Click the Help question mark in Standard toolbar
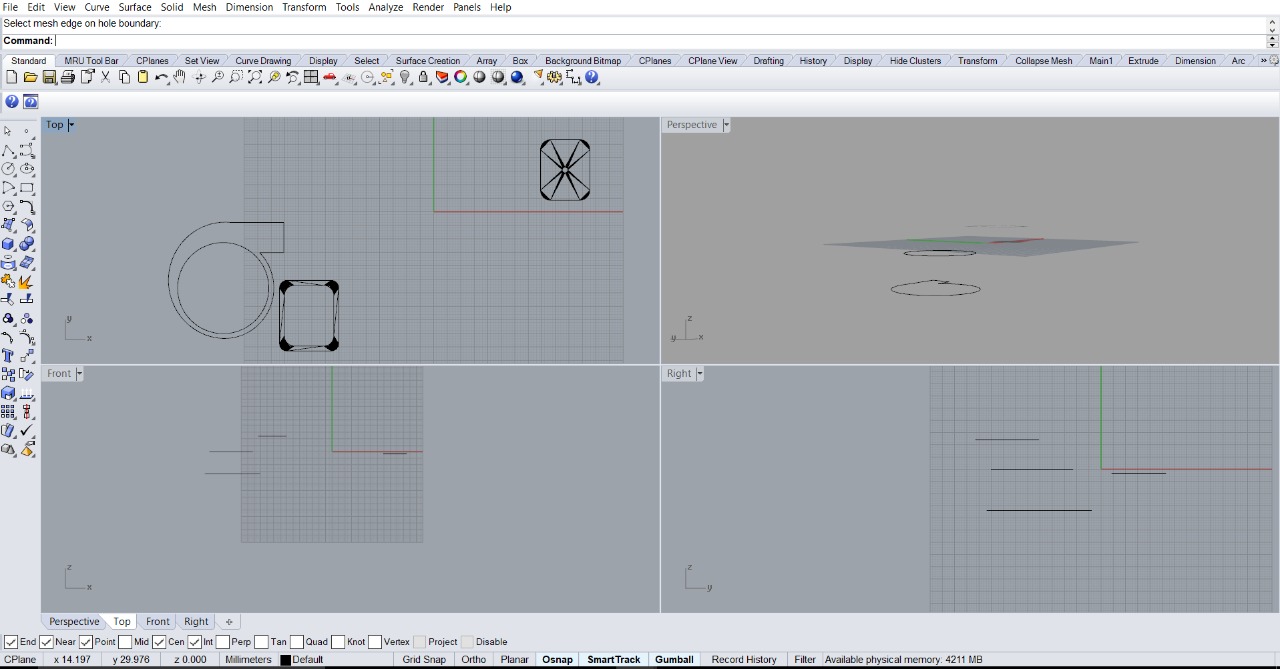The image size is (1280, 669). click(592, 77)
